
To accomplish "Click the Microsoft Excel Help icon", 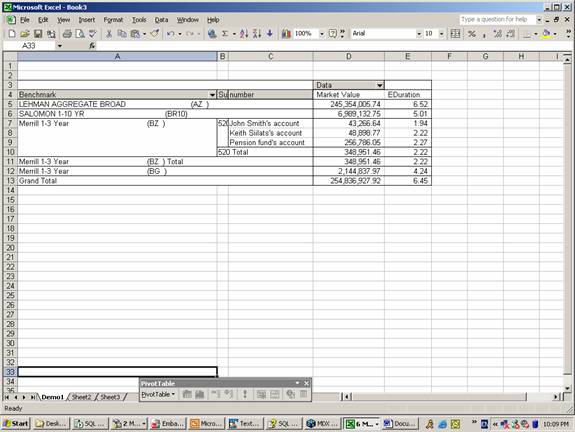I will point(333,34).
